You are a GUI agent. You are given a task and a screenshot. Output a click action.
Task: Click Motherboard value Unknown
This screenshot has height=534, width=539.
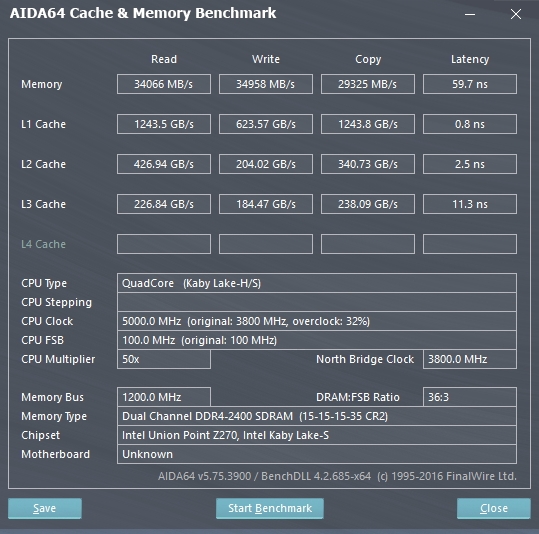pyautogui.click(x=317, y=454)
